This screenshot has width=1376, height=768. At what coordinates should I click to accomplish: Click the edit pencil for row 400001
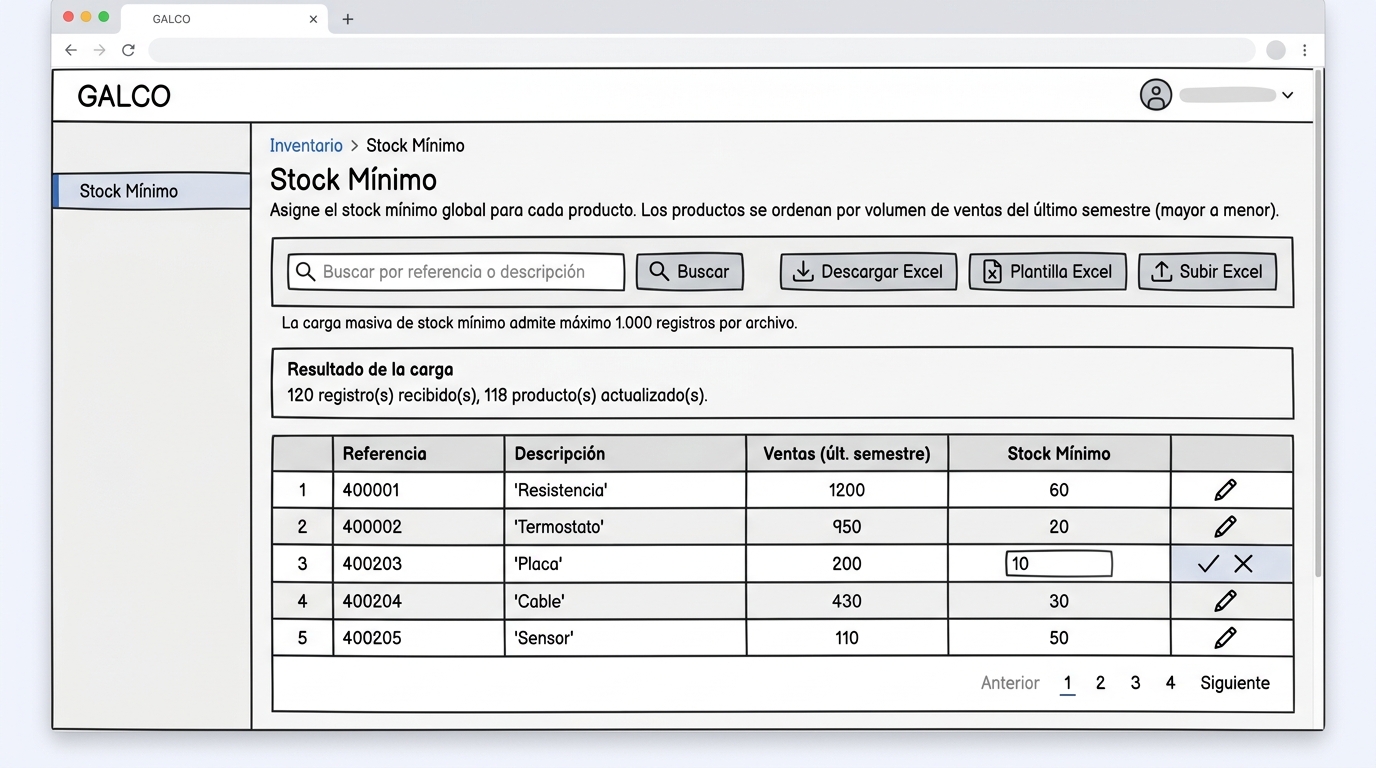pyautogui.click(x=1225, y=490)
